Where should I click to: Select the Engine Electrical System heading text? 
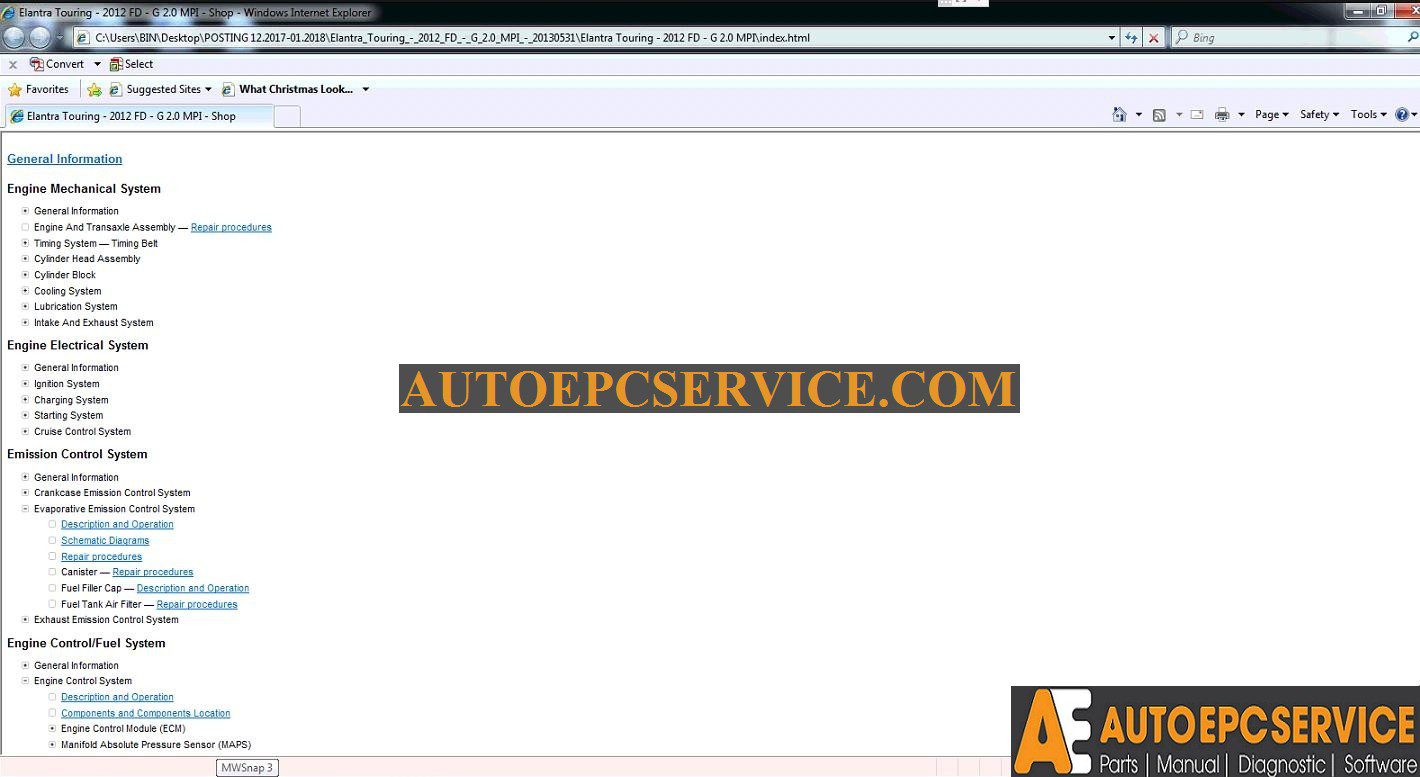pos(77,345)
